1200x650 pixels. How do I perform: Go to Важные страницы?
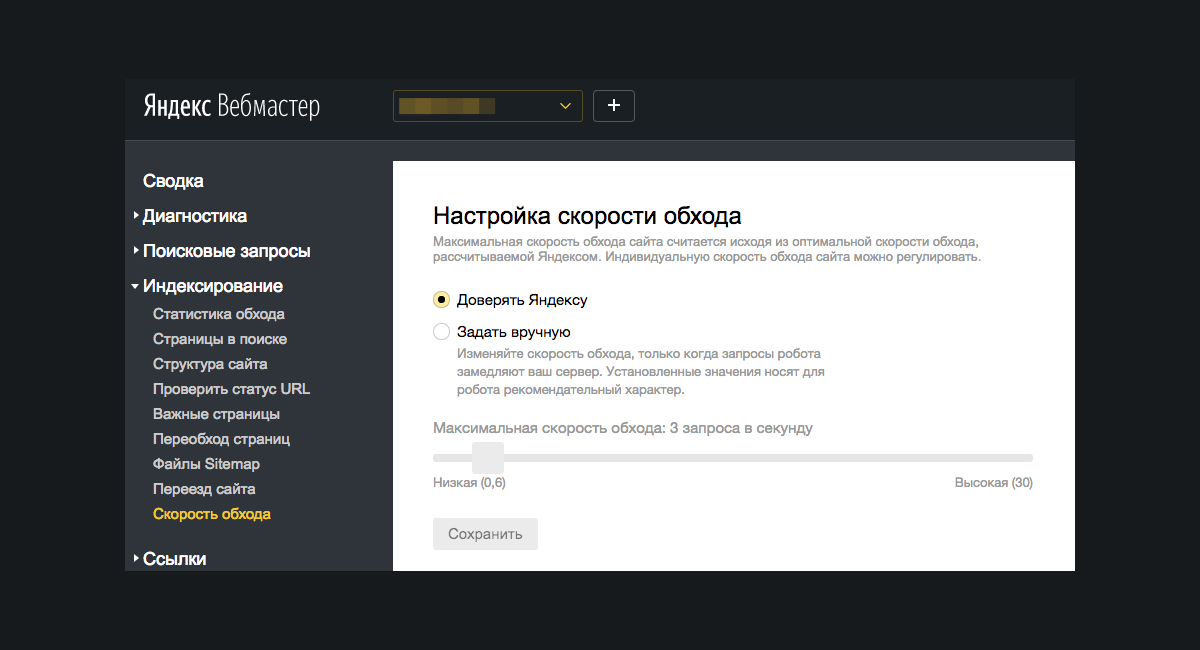(x=216, y=414)
